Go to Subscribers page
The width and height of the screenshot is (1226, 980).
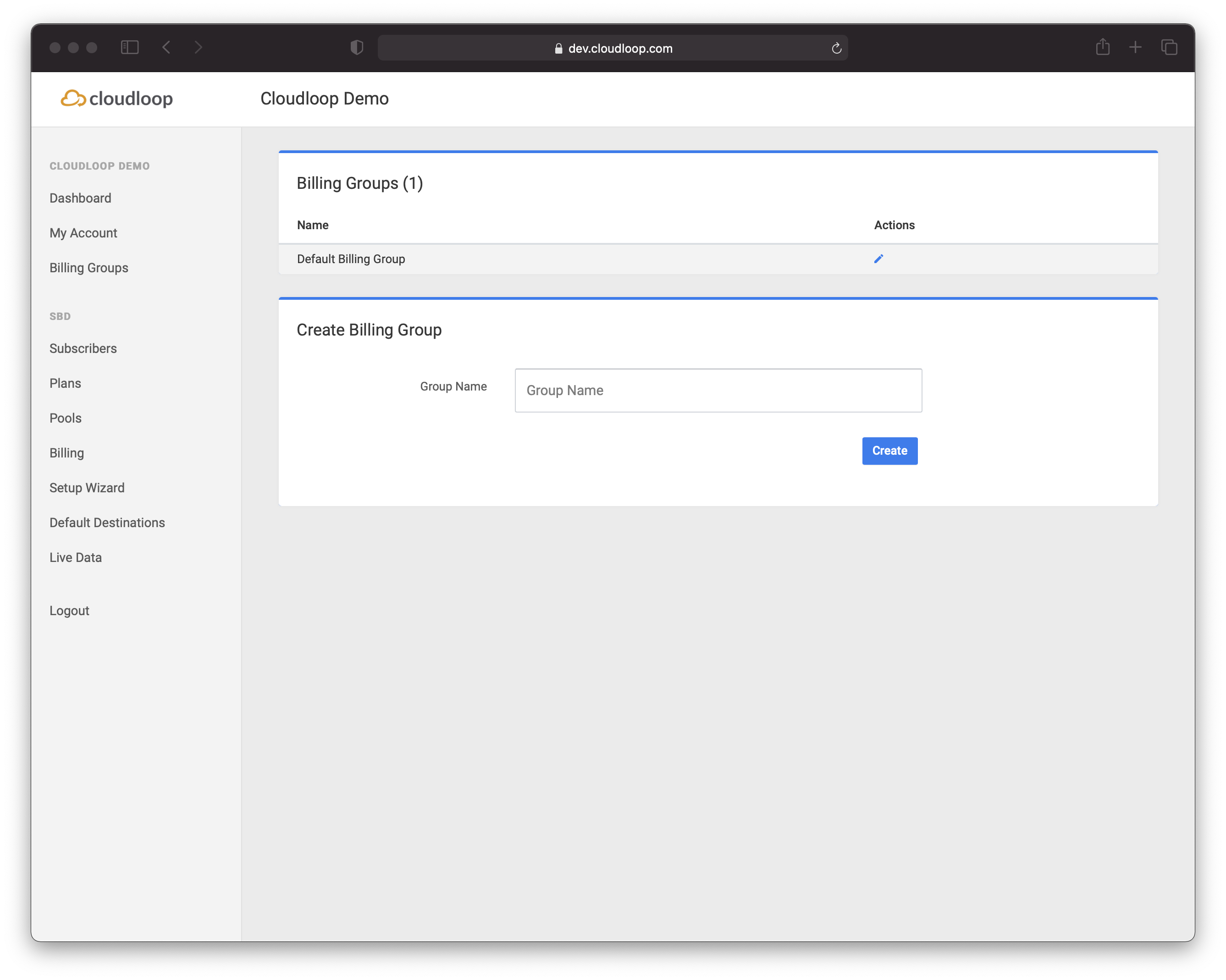[x=83, y=348]
